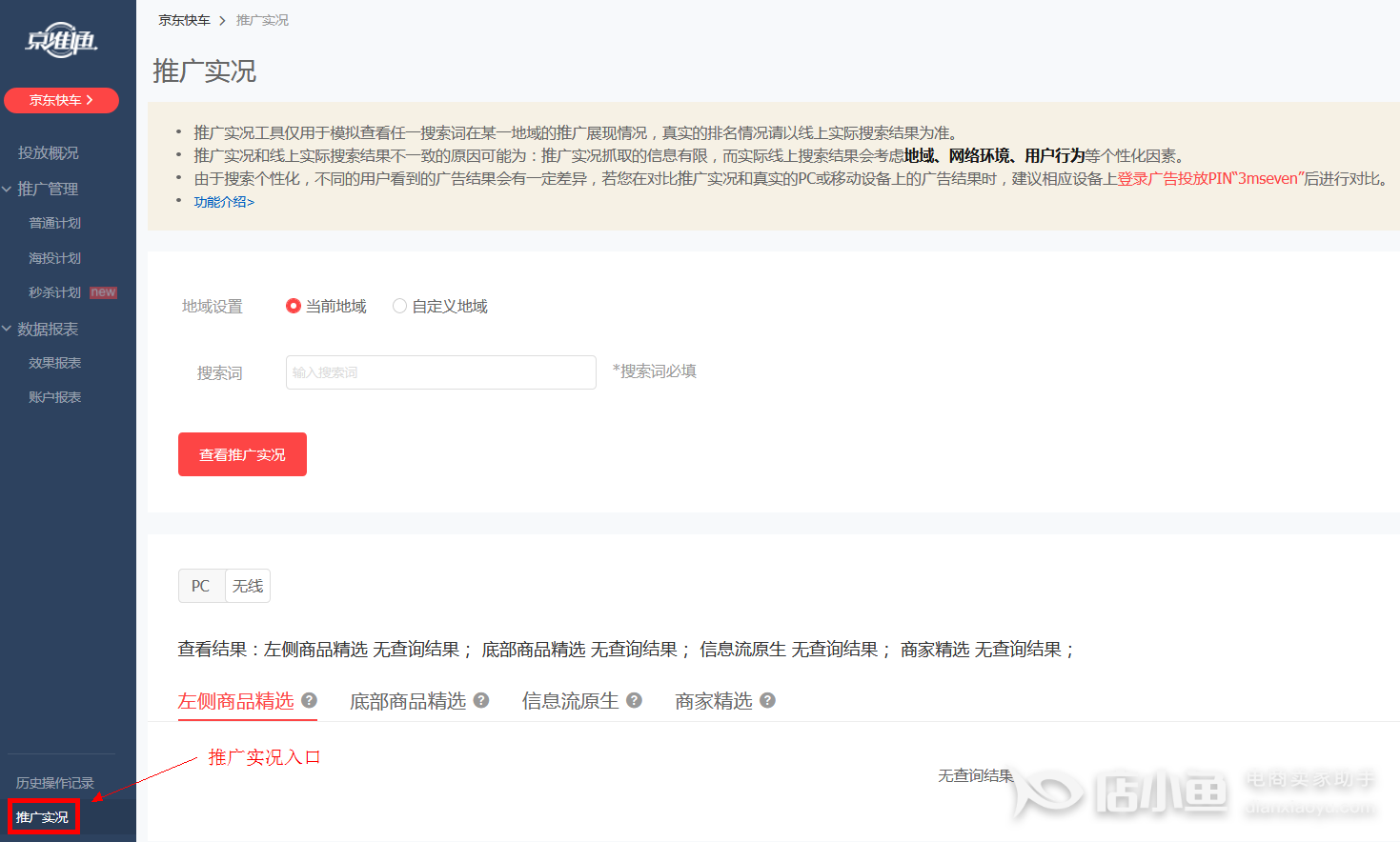
Task: Click the new badge beside 秒杀计划
Action: pyautogui.click(x=104, y=292)
